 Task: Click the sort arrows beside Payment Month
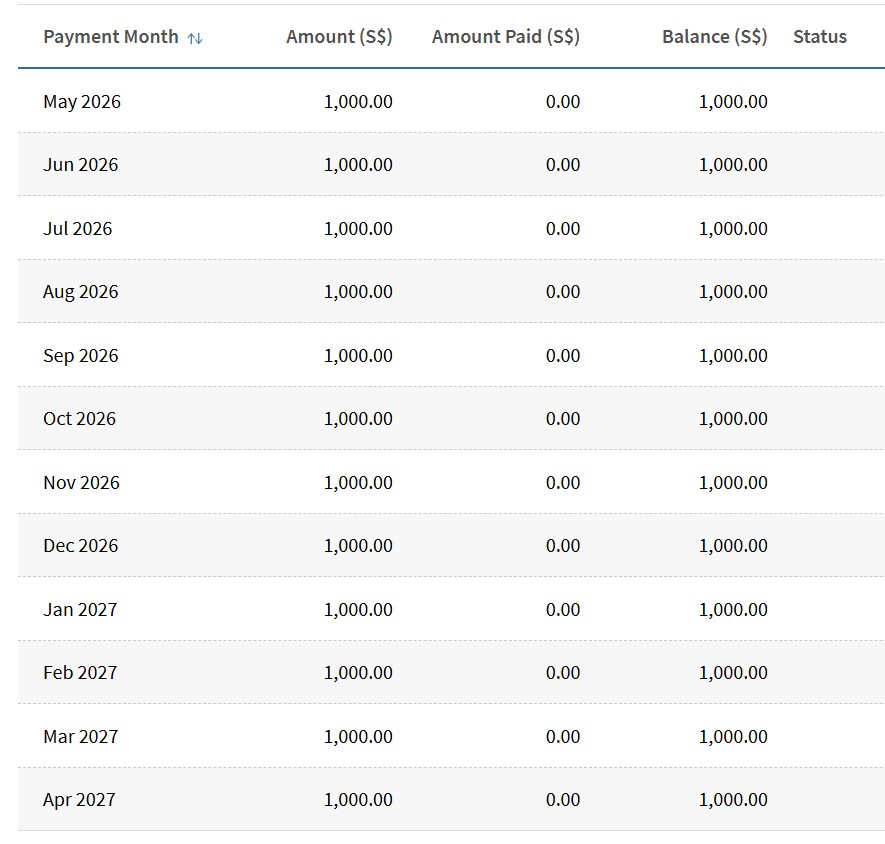click(x=195, y=38)
